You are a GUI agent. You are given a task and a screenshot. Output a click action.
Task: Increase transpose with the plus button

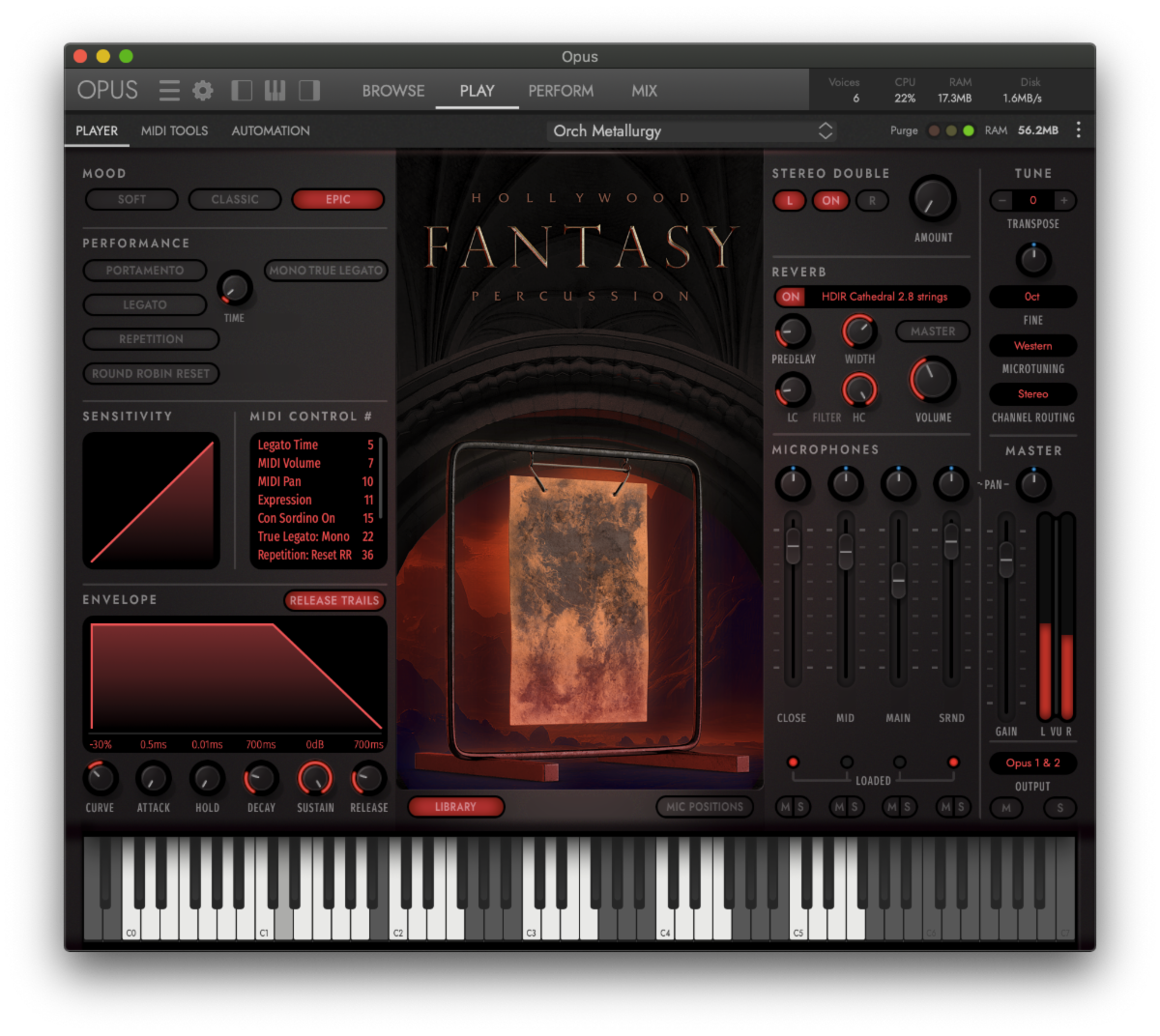[x=1063, y=200]
